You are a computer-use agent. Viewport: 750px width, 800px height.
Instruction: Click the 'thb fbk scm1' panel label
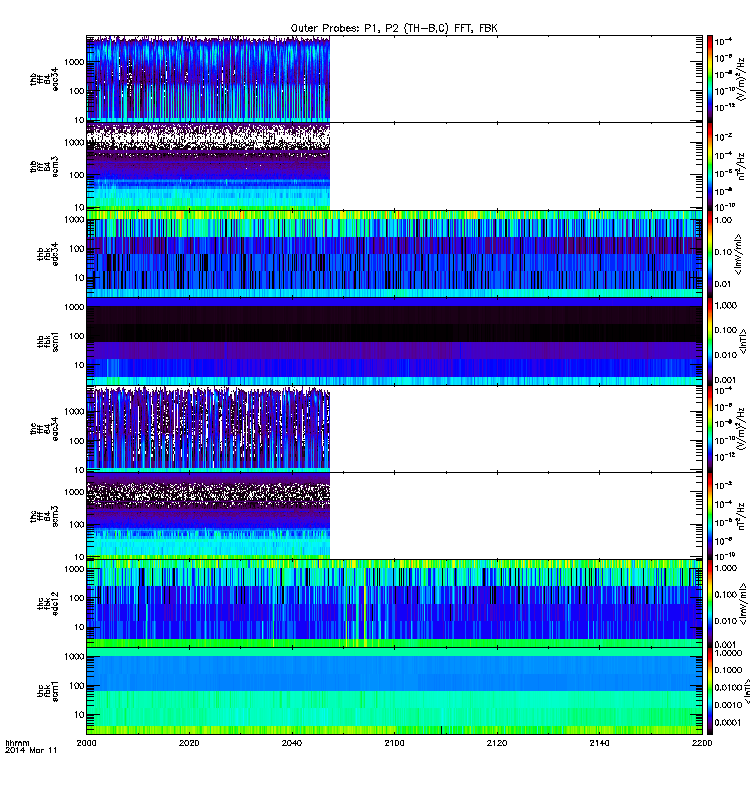click(47, 341)
